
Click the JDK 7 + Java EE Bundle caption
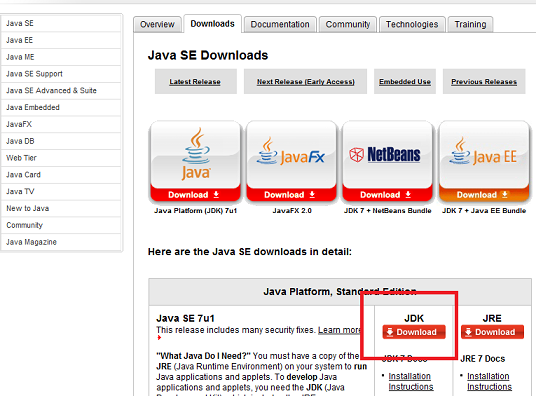coord(484,211)
